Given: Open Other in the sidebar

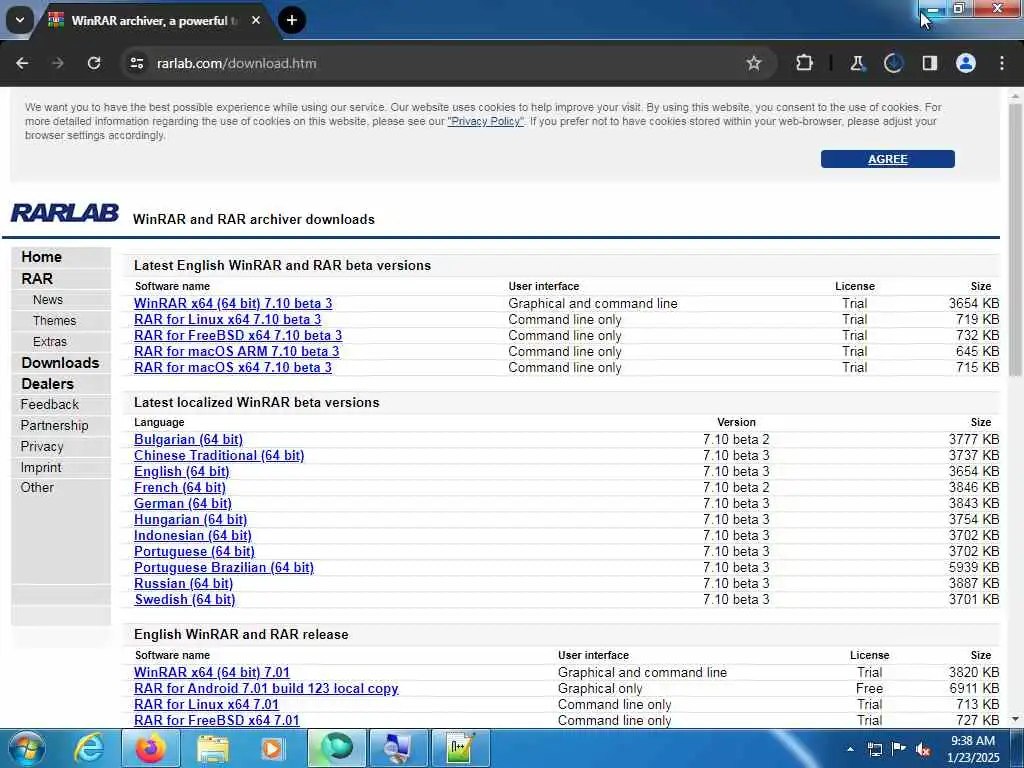Looking at the screenshot, I should click(37, 487).
